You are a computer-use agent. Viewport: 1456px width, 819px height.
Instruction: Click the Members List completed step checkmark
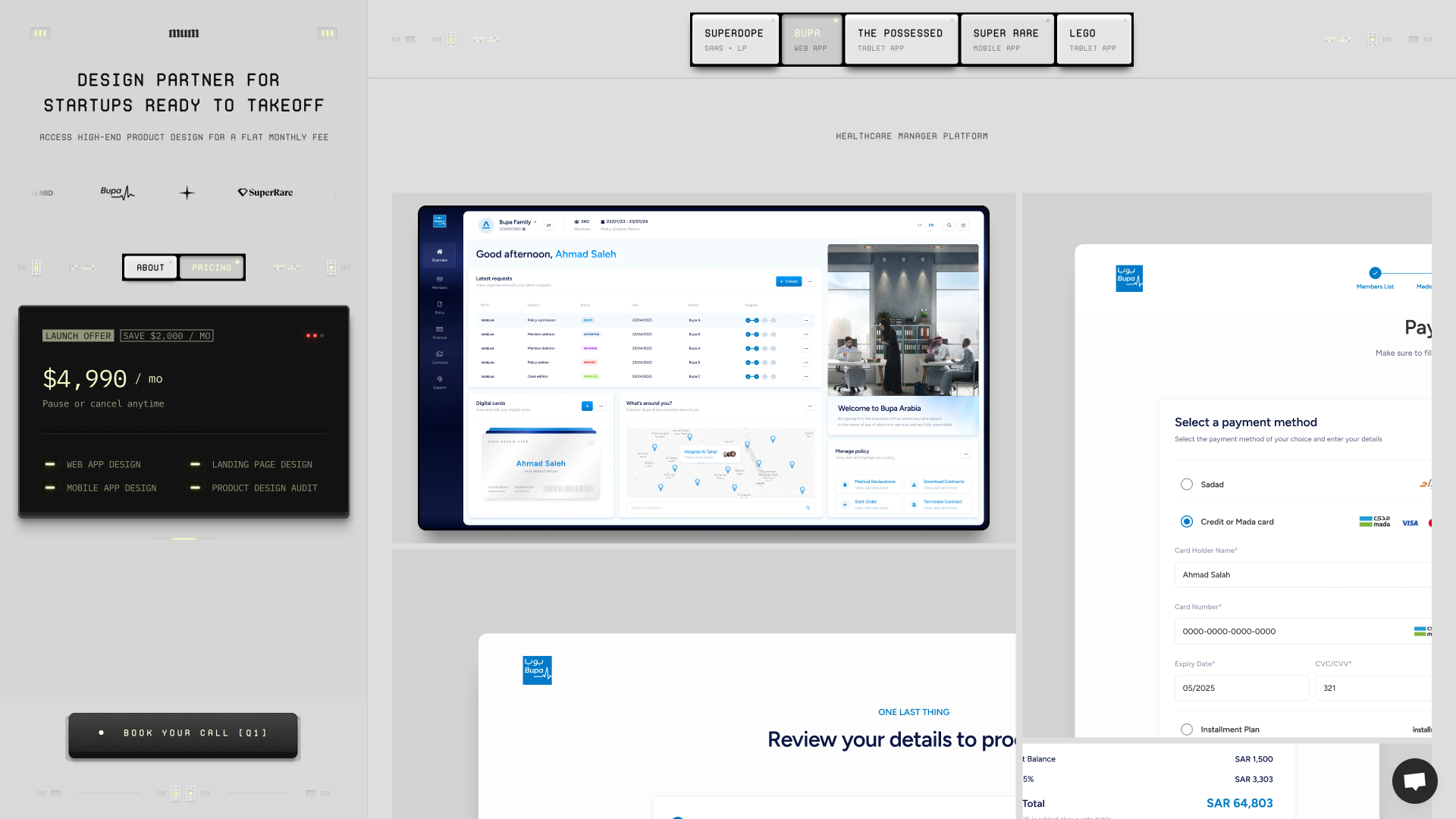click(x=1375, y=273)
